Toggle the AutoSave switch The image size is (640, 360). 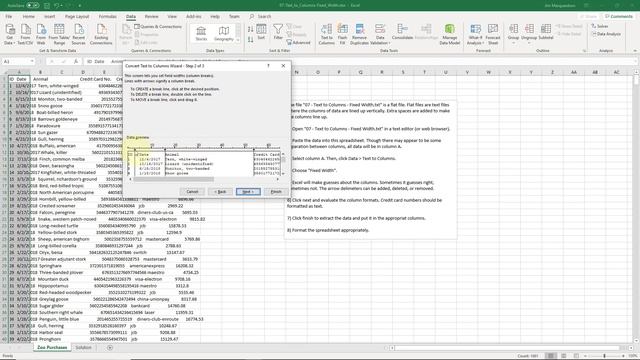click(33, 6)
